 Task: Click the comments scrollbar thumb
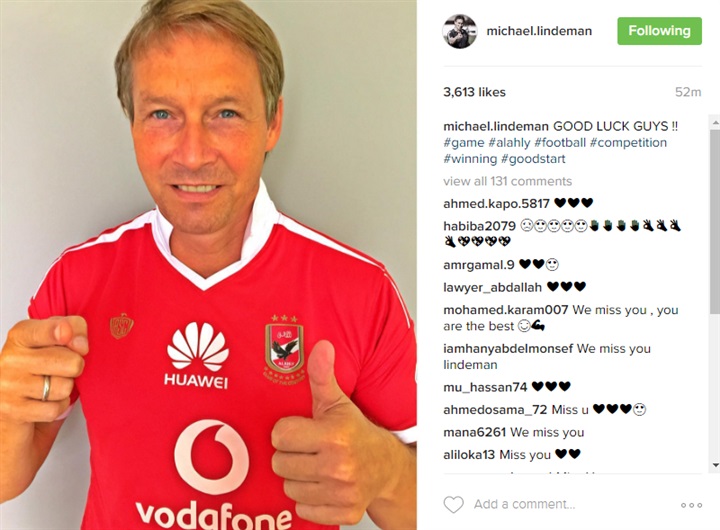point(715,222)
